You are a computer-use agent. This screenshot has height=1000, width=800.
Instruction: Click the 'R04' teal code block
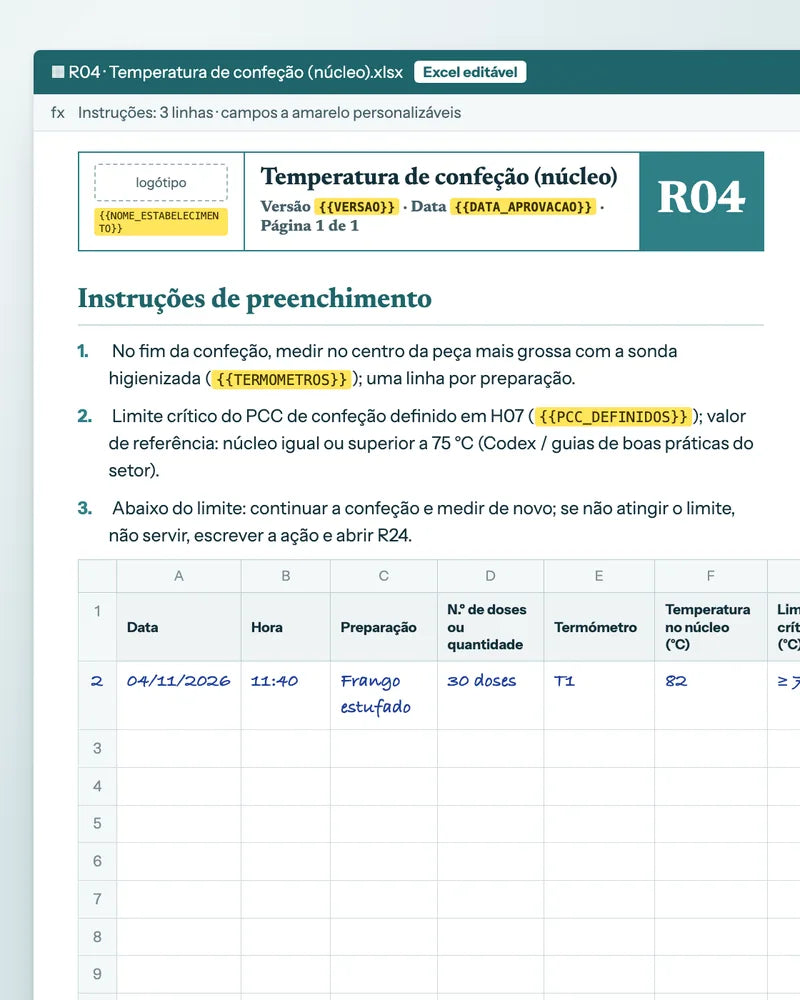tap(701, 201)
